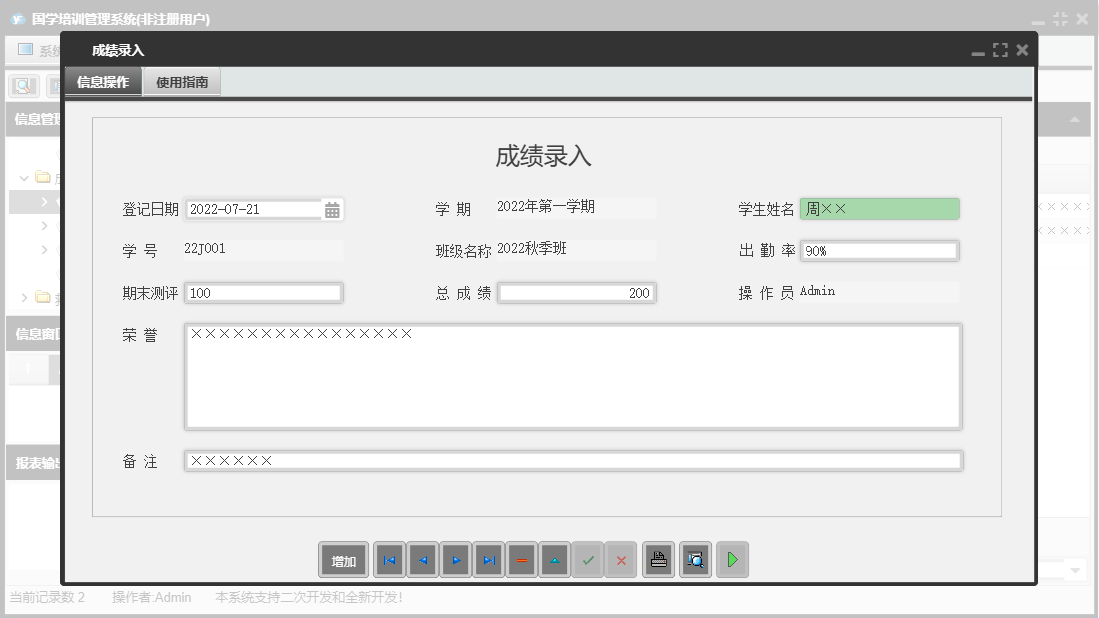Open print preview for the grade form
Image resolution: width=1099 pixels, height=618 pixels.
point(695,560)
